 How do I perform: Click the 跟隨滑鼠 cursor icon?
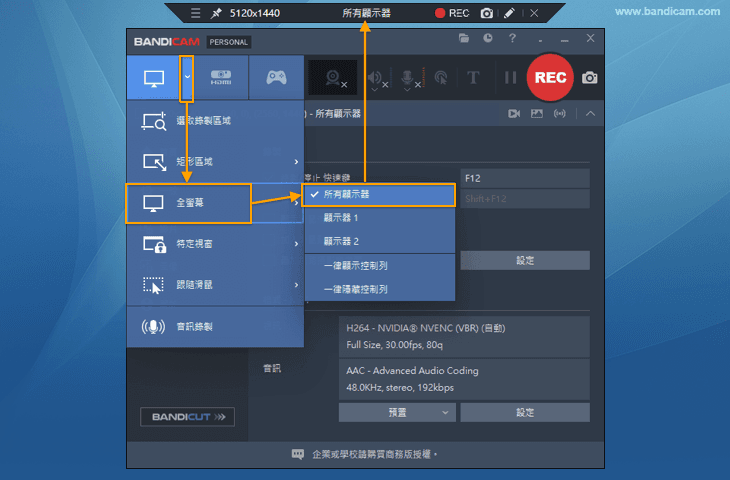pyautogui.click(x=153, y=285)
